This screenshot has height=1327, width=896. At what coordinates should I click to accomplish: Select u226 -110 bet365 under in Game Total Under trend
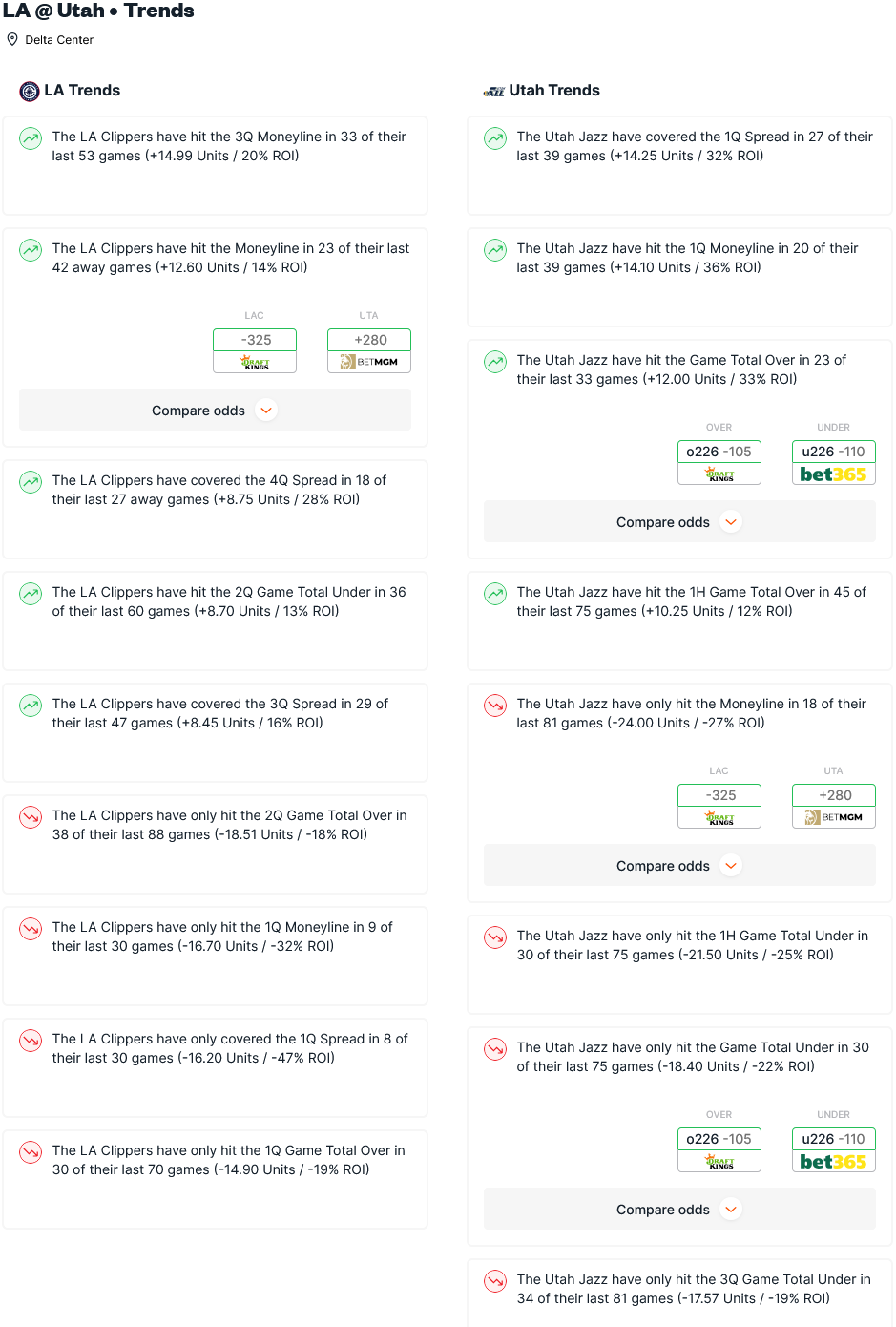(834, 1149)
